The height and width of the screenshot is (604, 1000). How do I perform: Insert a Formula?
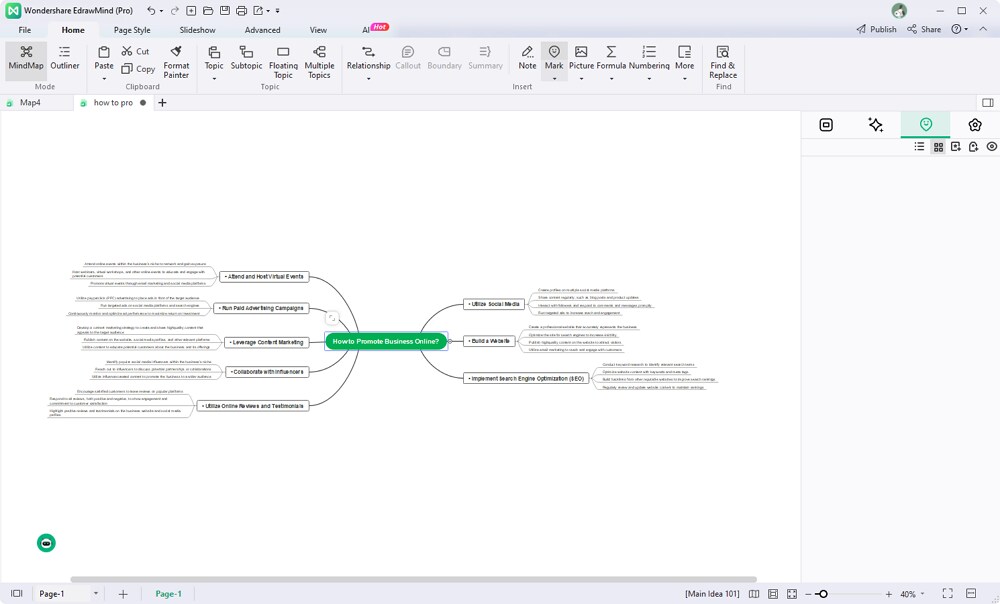[x=611, y=57]
